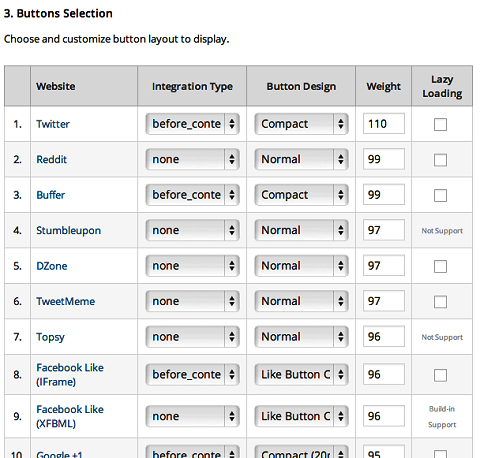This screenshot has height=458, width=480.
Task: Open Stumbleupon button design dropdown
Action: pyautogui.click(x=301, y=230)
